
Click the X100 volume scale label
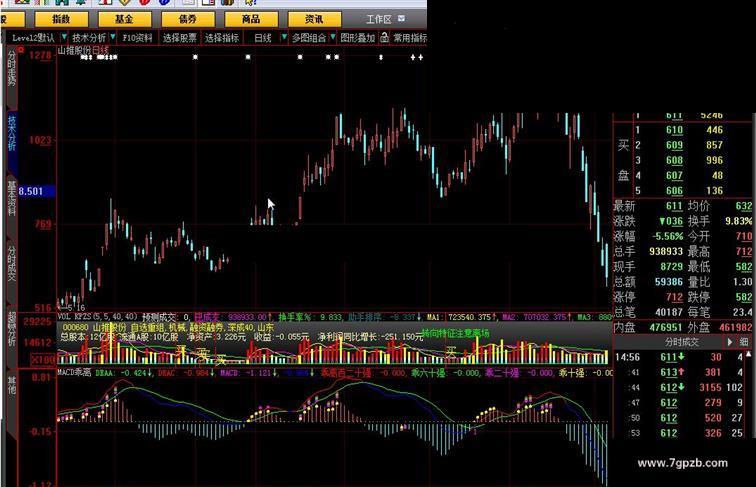pyautogui.click(x=43, y=360)
